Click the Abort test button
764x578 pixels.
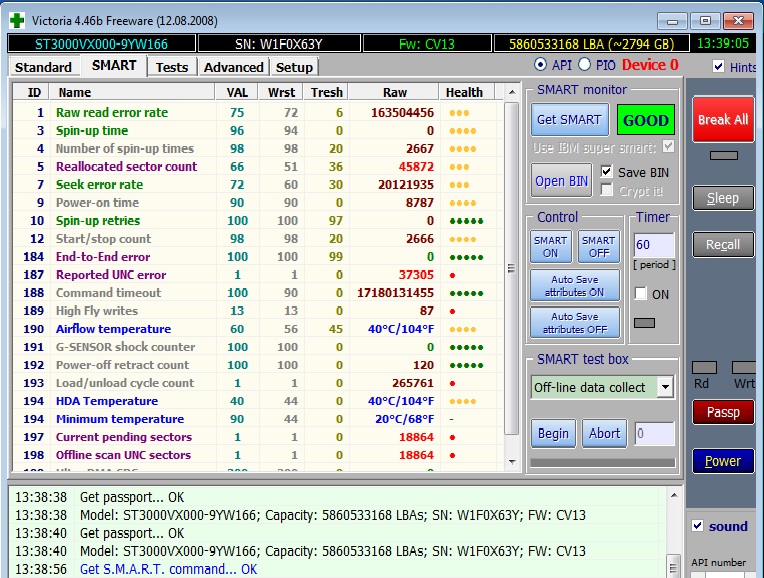click(605, 433)
